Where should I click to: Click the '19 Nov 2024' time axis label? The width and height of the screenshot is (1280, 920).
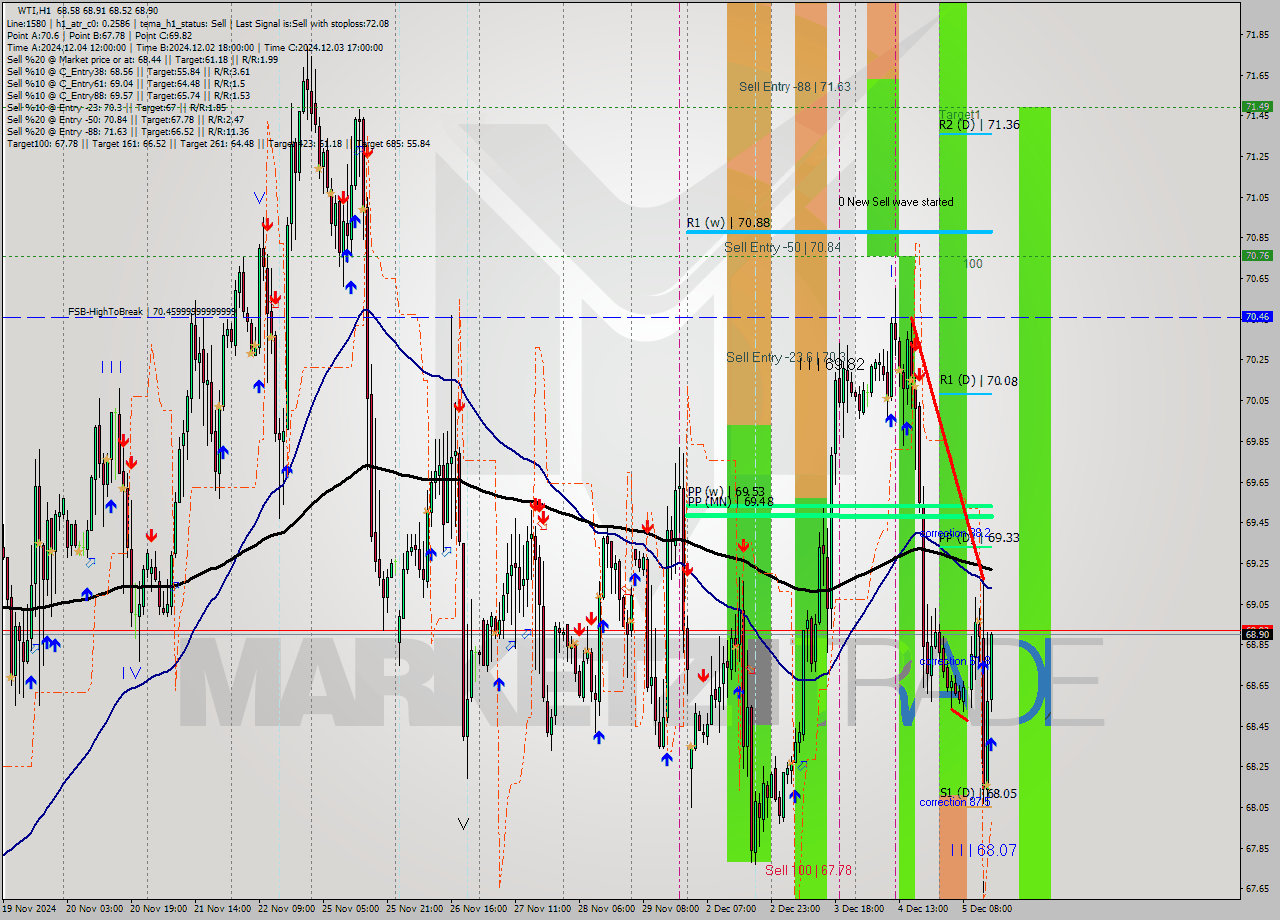30,909
